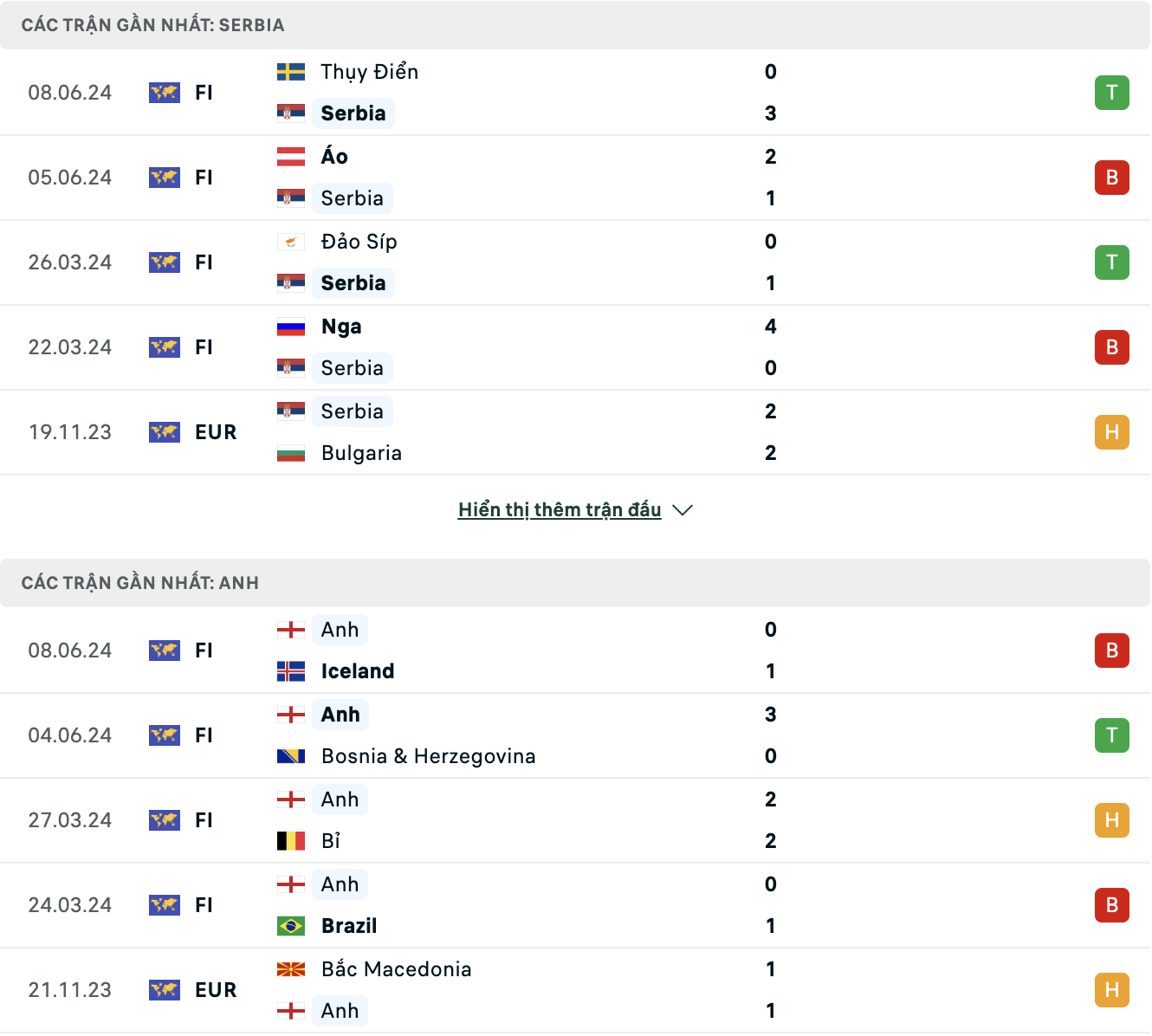The image size is (1152, 1036).
Task: Expand more matches with the chevron arrow
Action: (x=683, y=510)
